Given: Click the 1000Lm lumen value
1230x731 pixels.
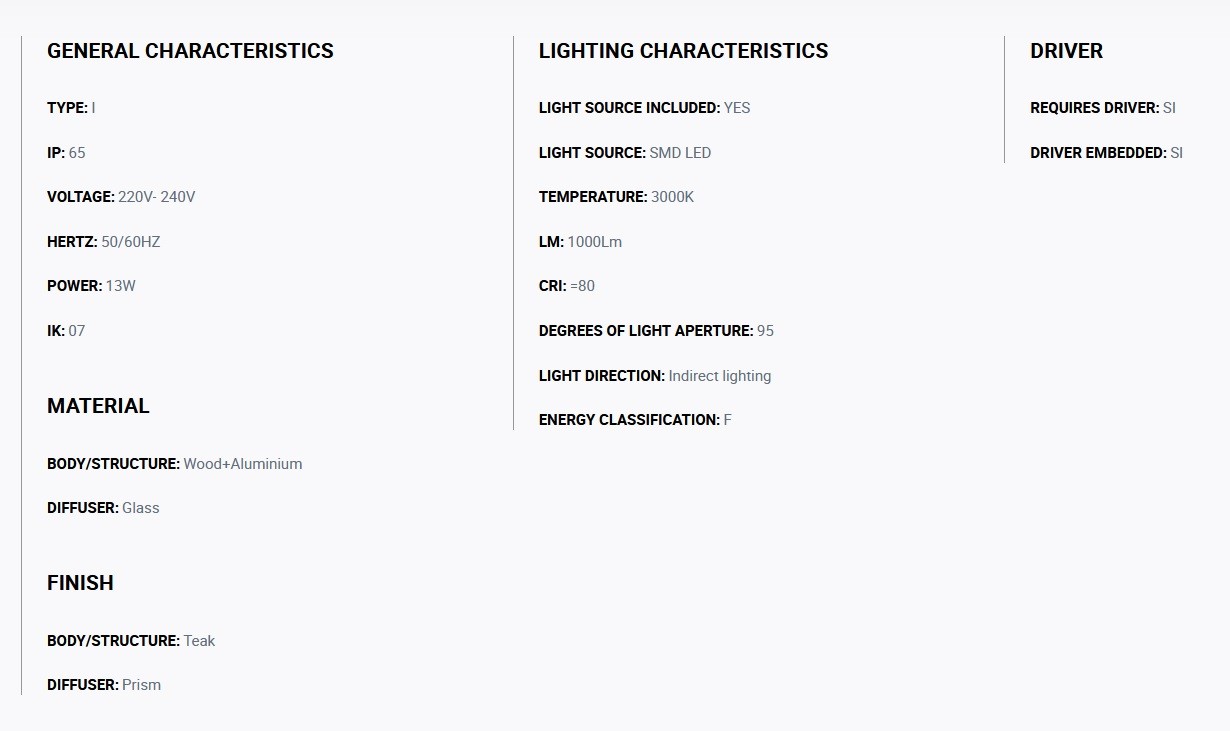Looking at the screenshot, I should (595, 242).
